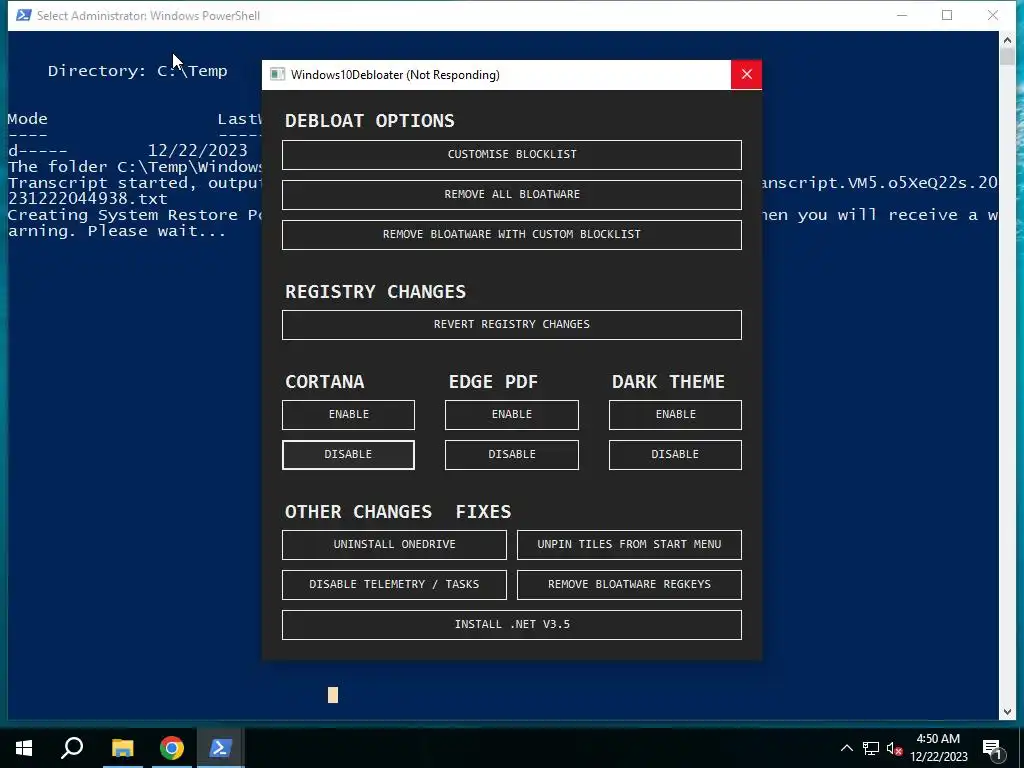
Task: Disable Dark Theme
Action: tap(675, 455)
